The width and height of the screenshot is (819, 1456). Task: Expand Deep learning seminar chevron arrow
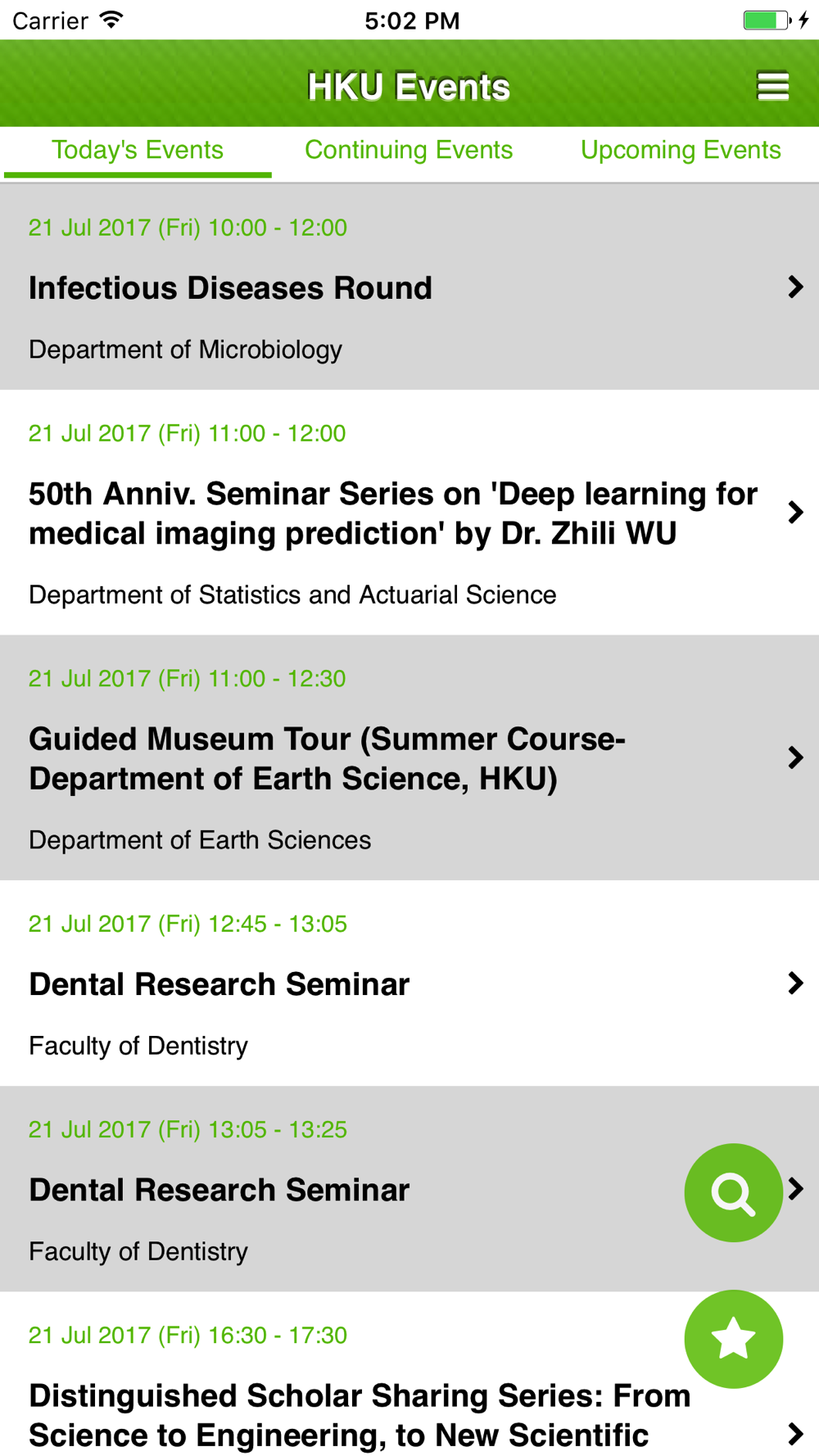794,513
